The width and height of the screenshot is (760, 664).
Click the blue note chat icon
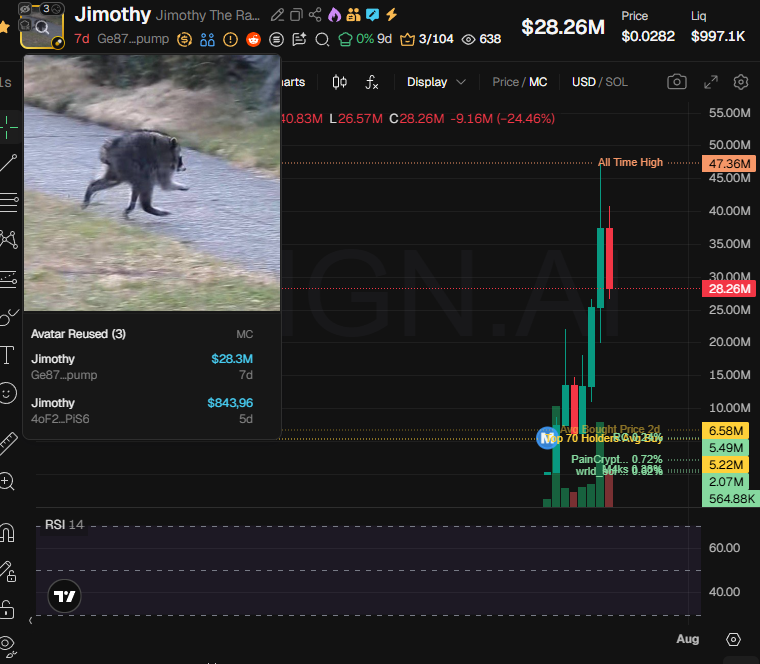[372, 15]
